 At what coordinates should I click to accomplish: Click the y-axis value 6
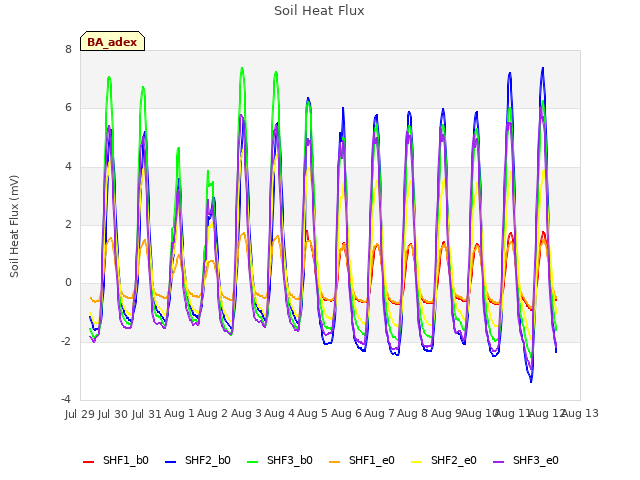68,108
